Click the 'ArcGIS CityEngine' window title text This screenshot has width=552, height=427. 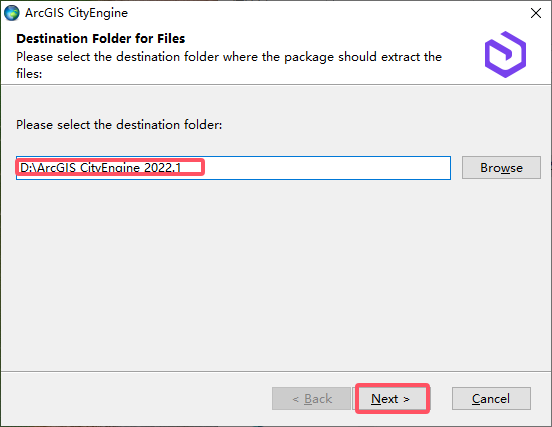point(76,13)
